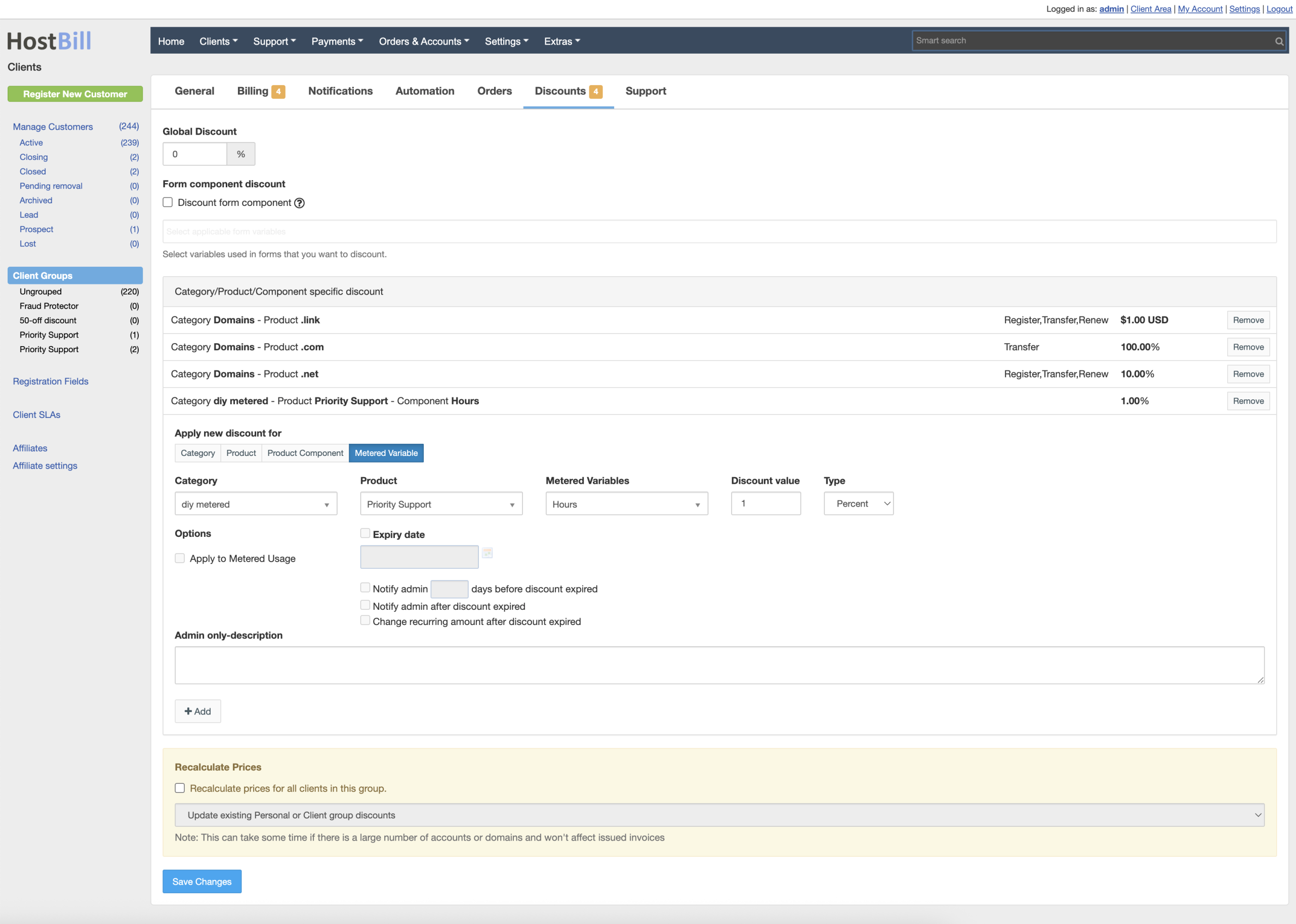The width and height of the screenshot is (1296, 924).
Task: Open the Product dropdown showing Priority Support
Action: pyautogui.click(x=441, y=504)
